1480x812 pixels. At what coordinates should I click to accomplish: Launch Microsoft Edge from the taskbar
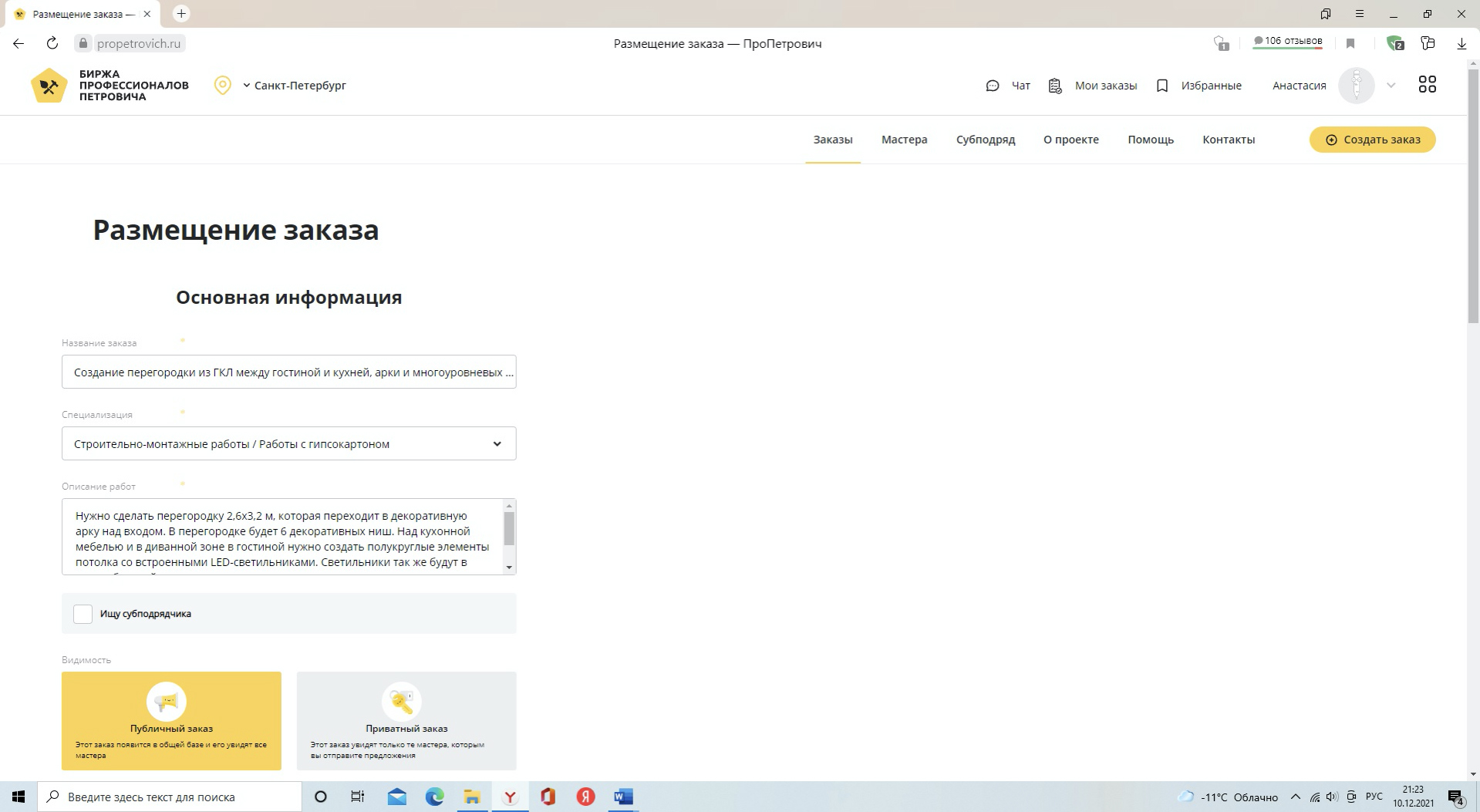(x=435, y=797)
